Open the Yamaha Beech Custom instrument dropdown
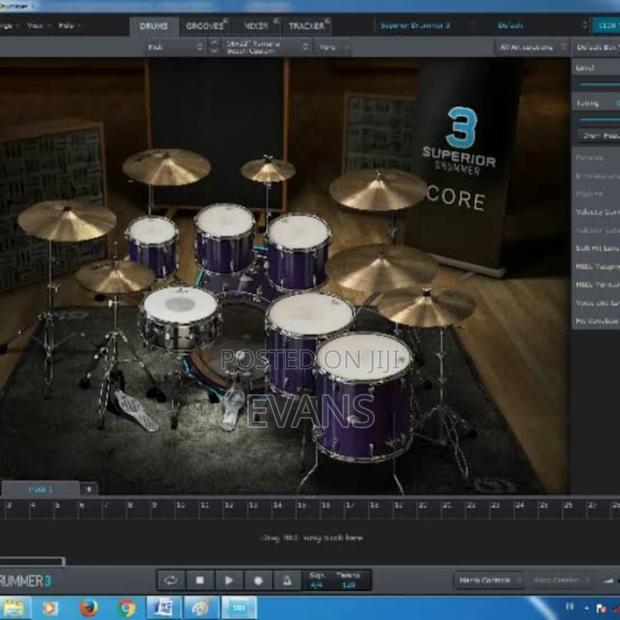 267,47
